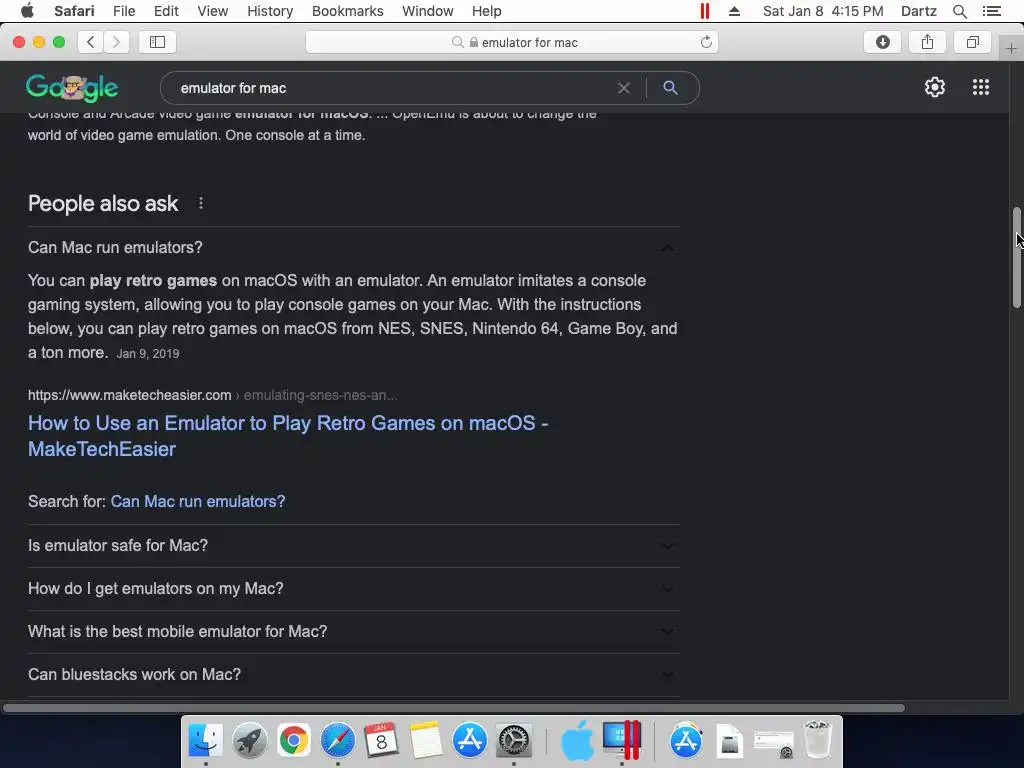Open the Apple menu
Image resolution: width=1024 pixels, height=768 pixels.
point(27,11)
